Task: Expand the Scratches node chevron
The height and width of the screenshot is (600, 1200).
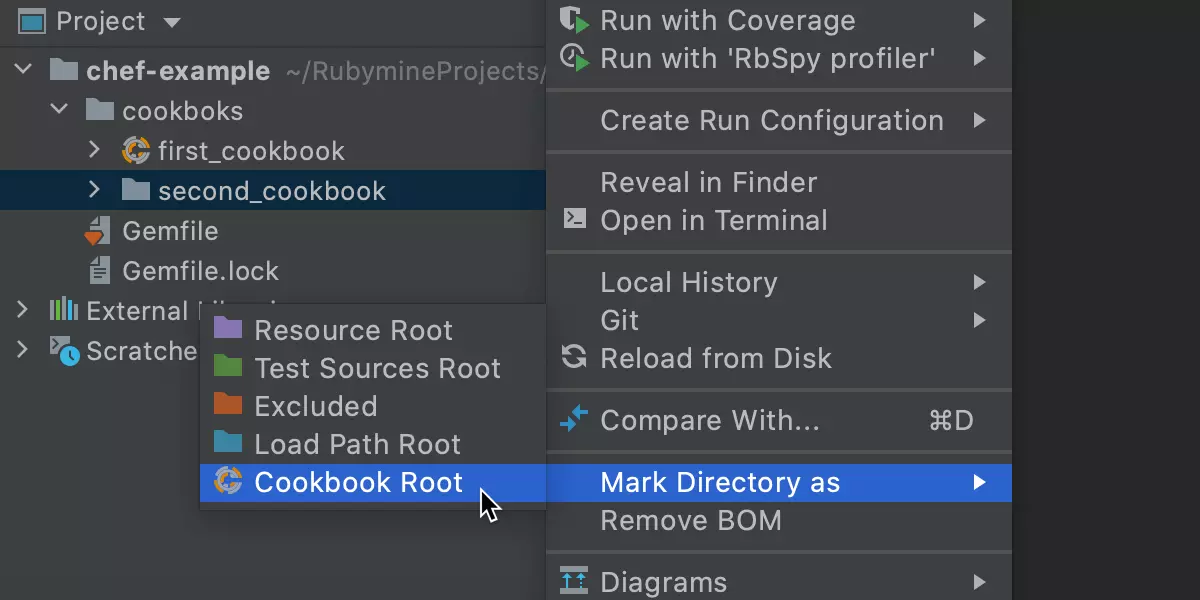Action: point(23,350)
